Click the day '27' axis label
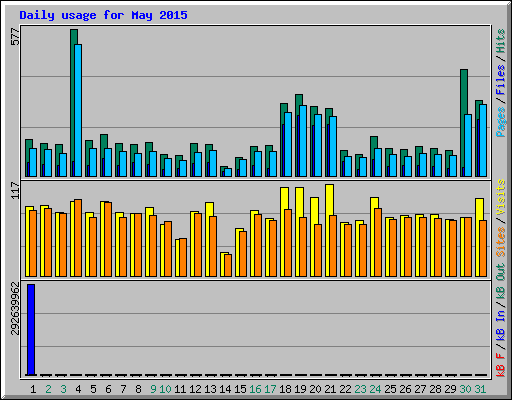Viewport: 512px width, 400px height. 420,389
